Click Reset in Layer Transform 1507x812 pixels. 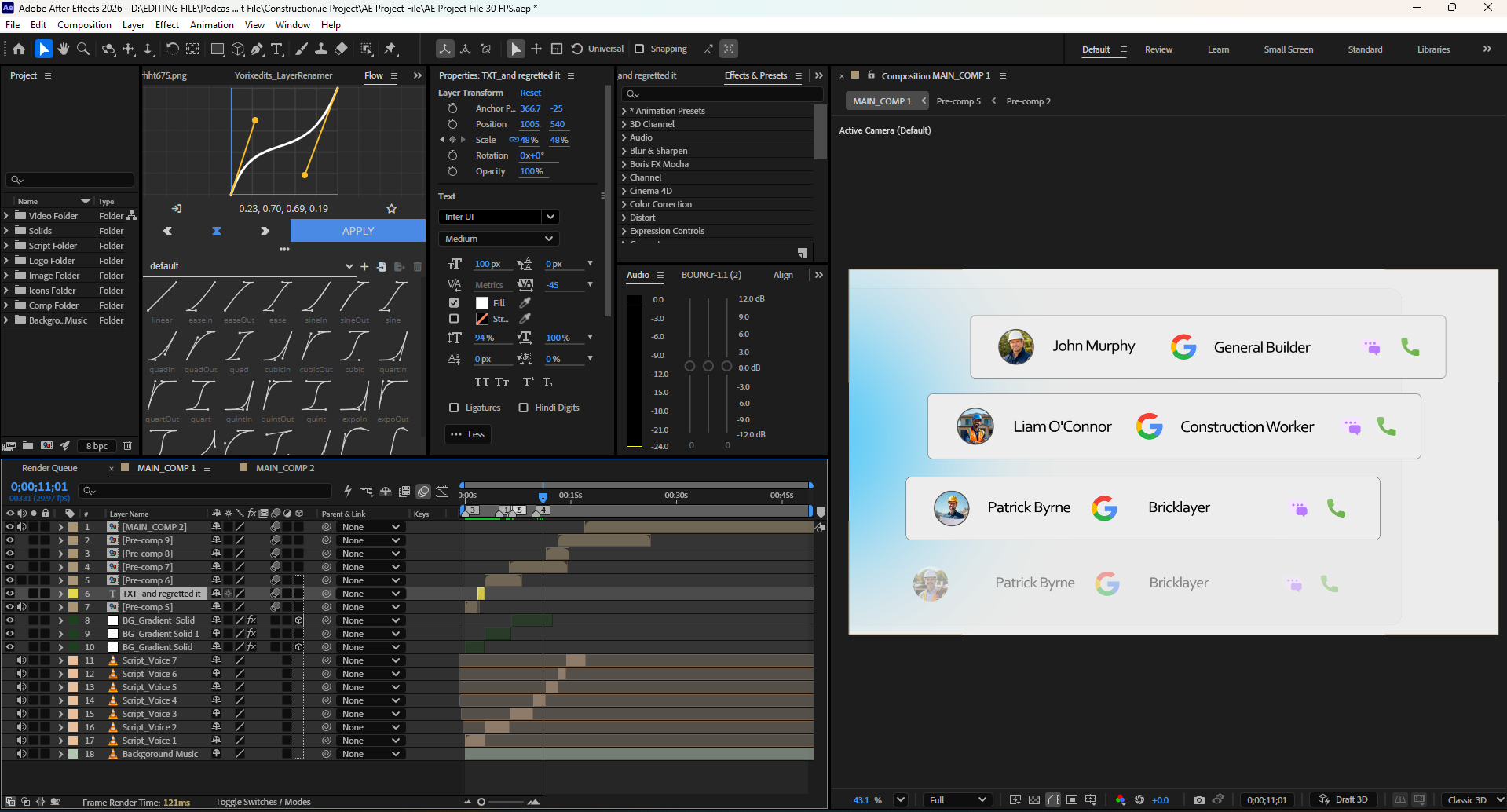coord(530,93)
